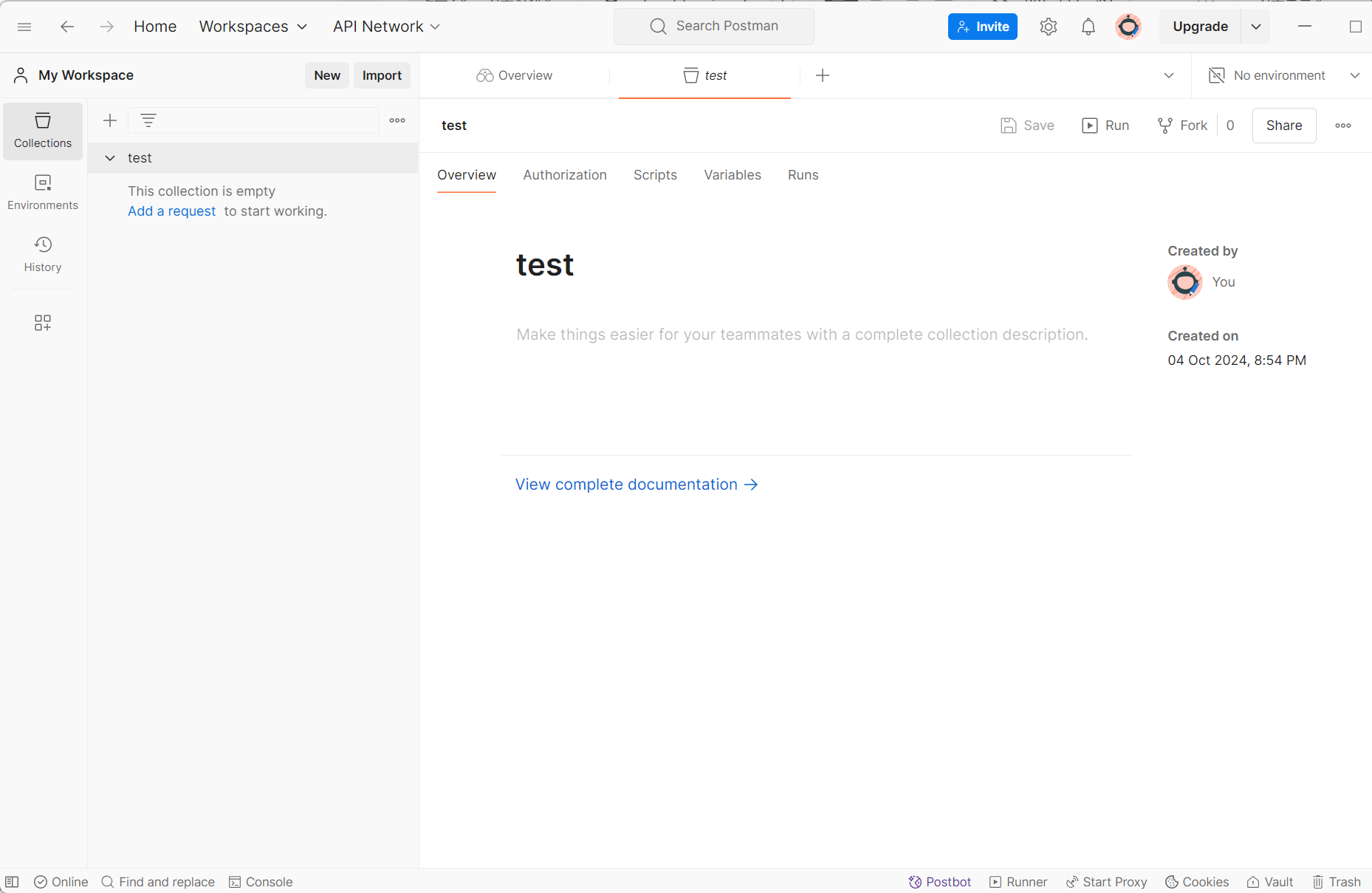Select the collection Overview subtab

point(467,175)
